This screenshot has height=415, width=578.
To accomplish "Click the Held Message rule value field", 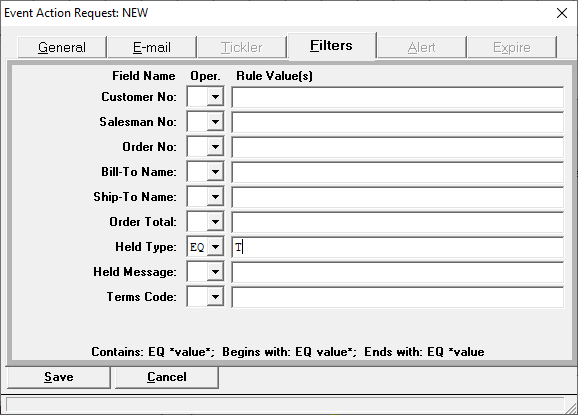I will pyautogui.click(x=398, y=272).
